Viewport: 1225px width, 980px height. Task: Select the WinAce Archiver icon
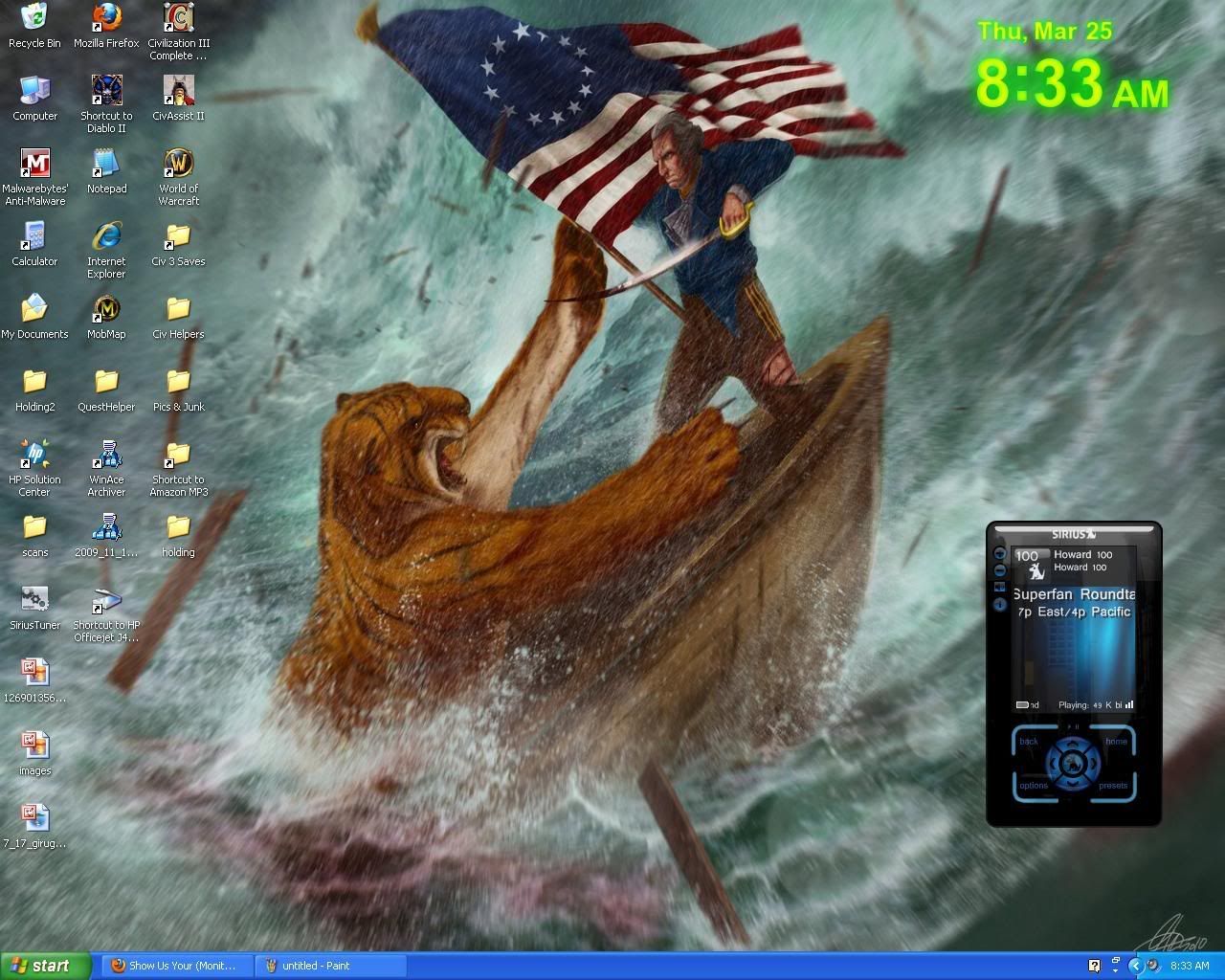click(106, 468)
